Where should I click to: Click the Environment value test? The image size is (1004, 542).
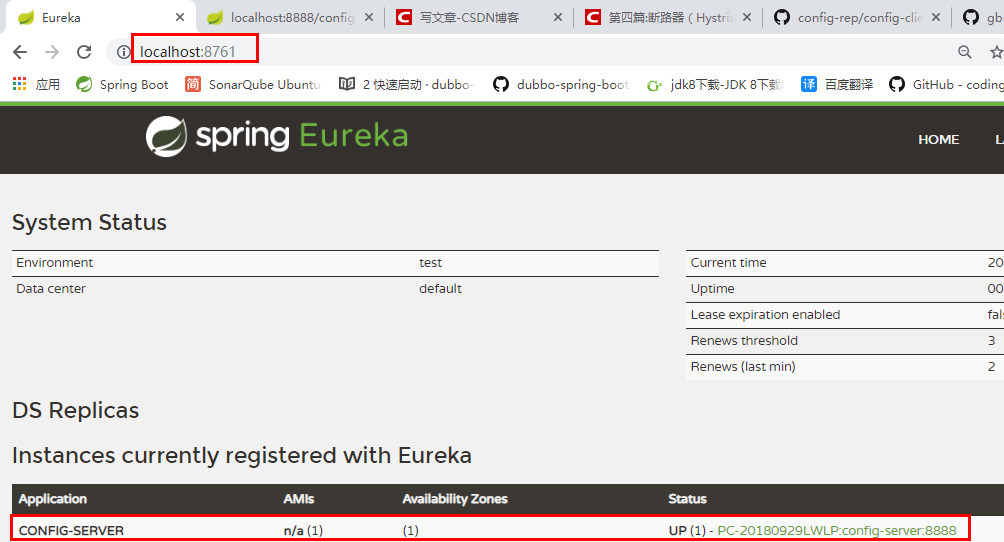(x=430, y=263)
